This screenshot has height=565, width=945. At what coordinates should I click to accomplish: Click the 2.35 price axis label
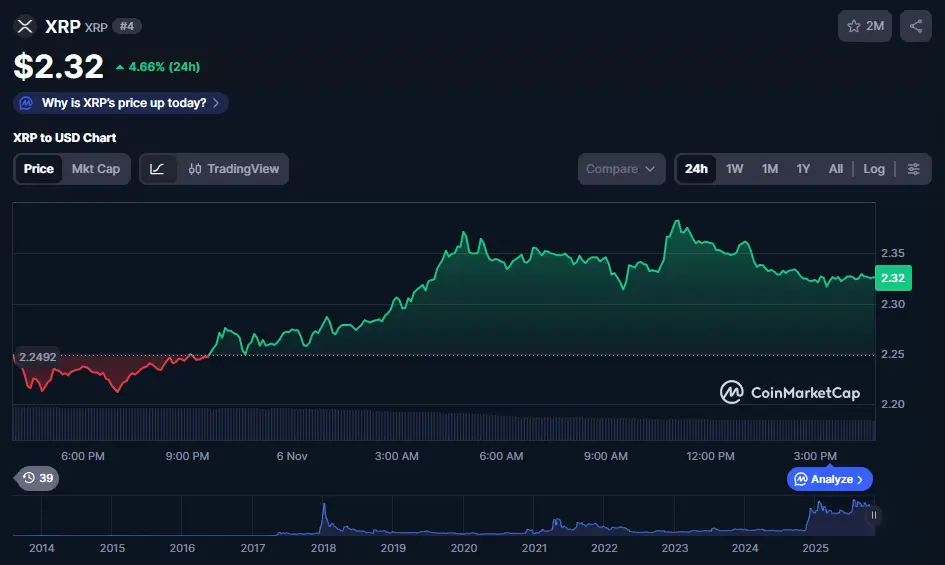pos(893,253)
